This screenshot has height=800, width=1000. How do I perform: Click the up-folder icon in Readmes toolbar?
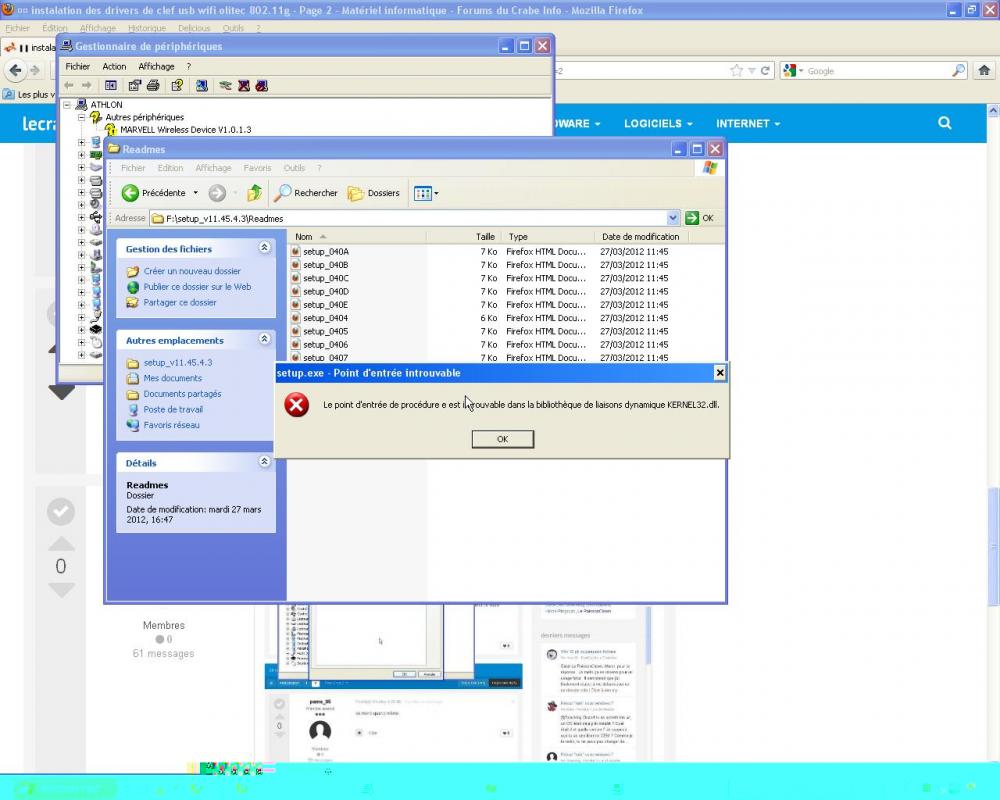(x=254, y=192)
